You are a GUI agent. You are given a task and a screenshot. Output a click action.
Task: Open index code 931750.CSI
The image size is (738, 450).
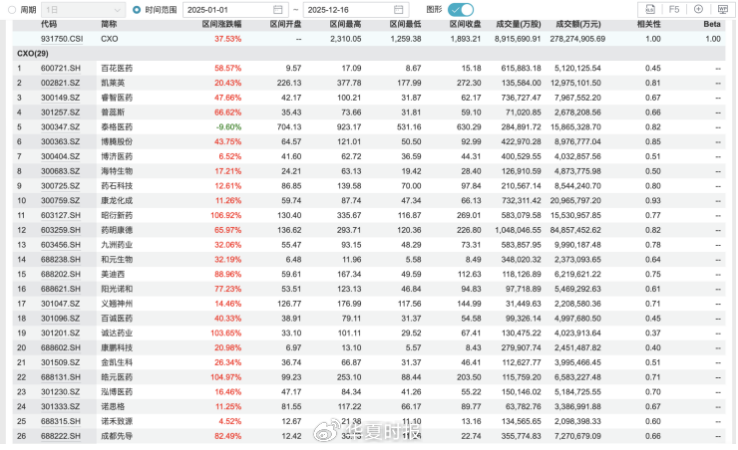[x=62, y=39]
